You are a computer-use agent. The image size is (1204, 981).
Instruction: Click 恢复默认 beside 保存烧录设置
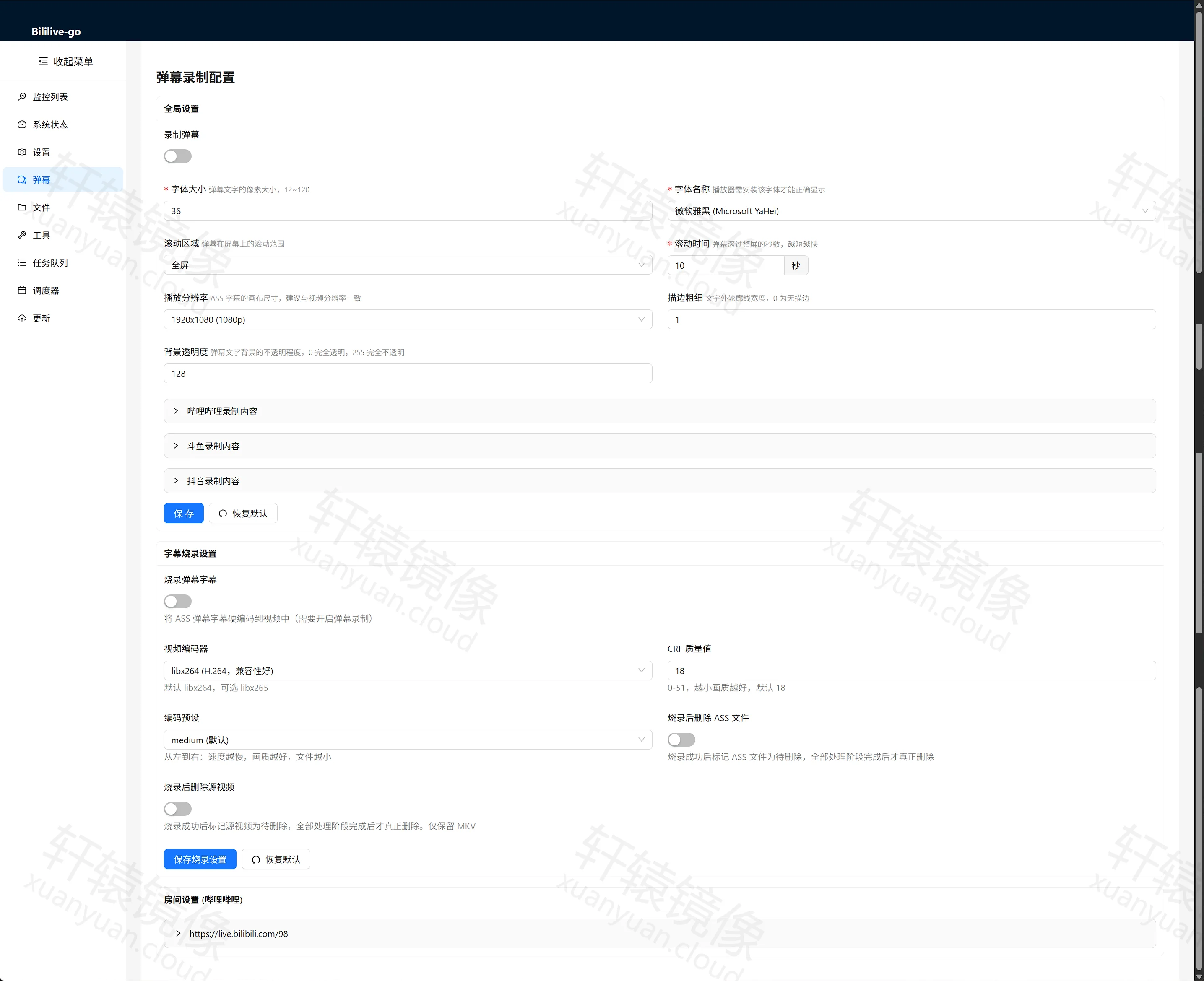point(276,859)
